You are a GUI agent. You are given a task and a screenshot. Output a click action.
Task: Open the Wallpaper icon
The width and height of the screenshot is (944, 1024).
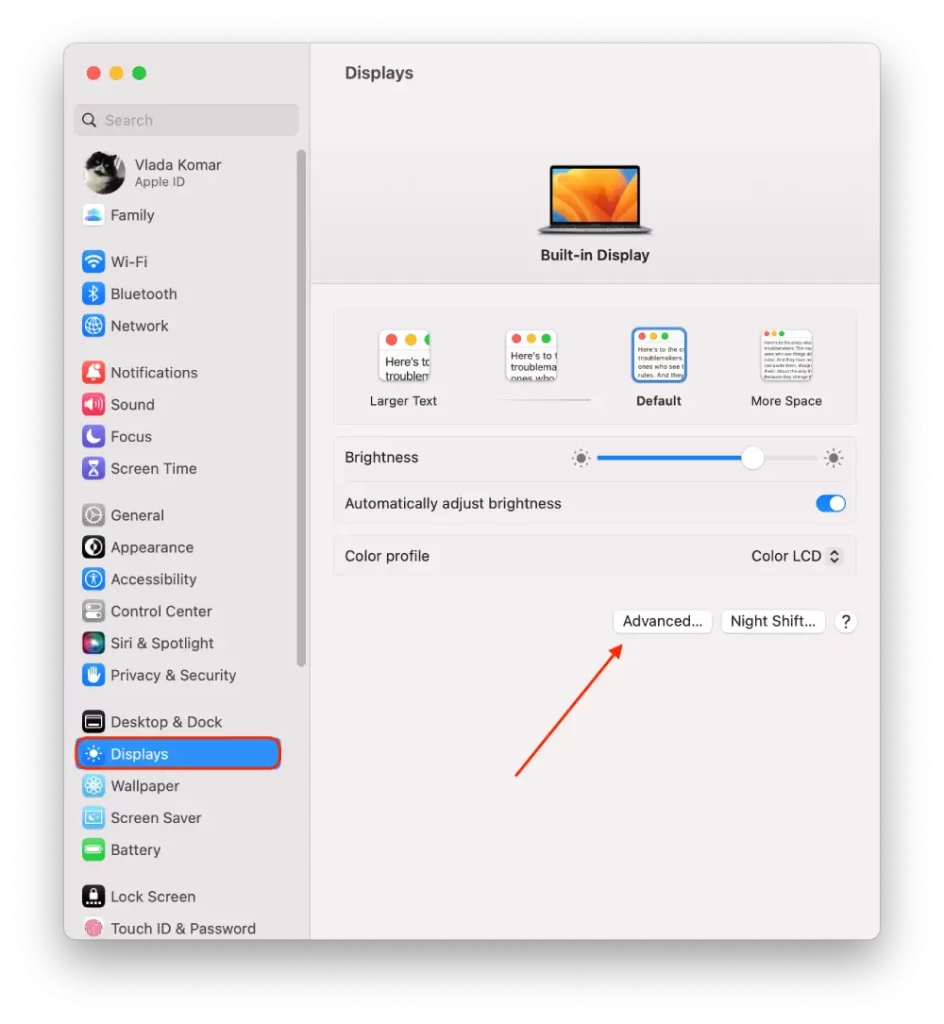tap(93, 786)
